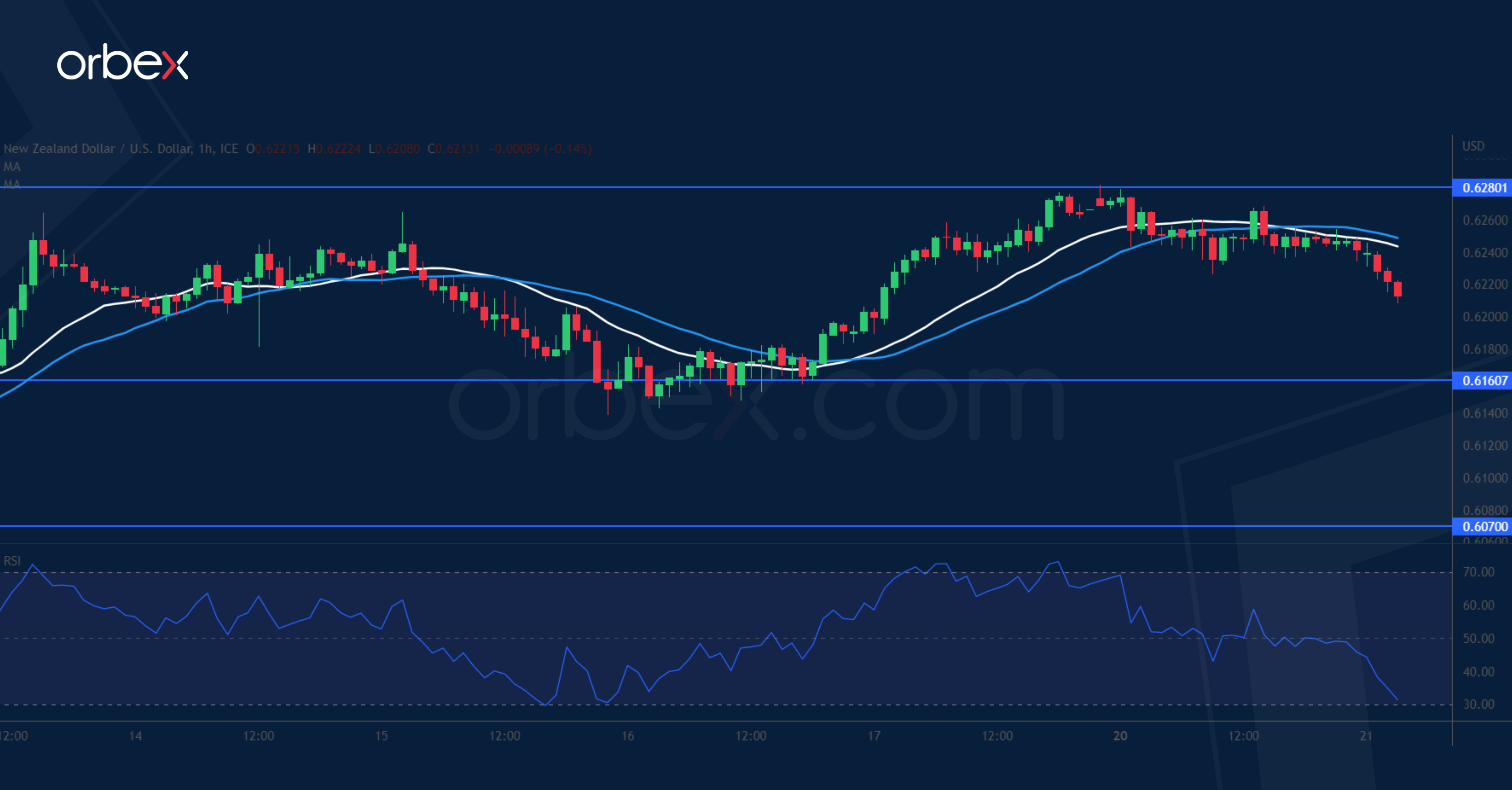This screenshot has width=1512, height=790.
Task: Click the 0.61000 price scale value
Action: click(x=1485, y=478)
